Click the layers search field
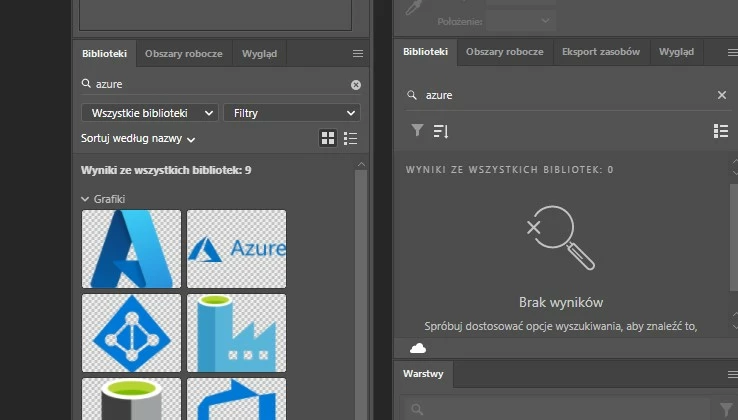The width and height of the screenshot is (738, 420). click(555, 409)
